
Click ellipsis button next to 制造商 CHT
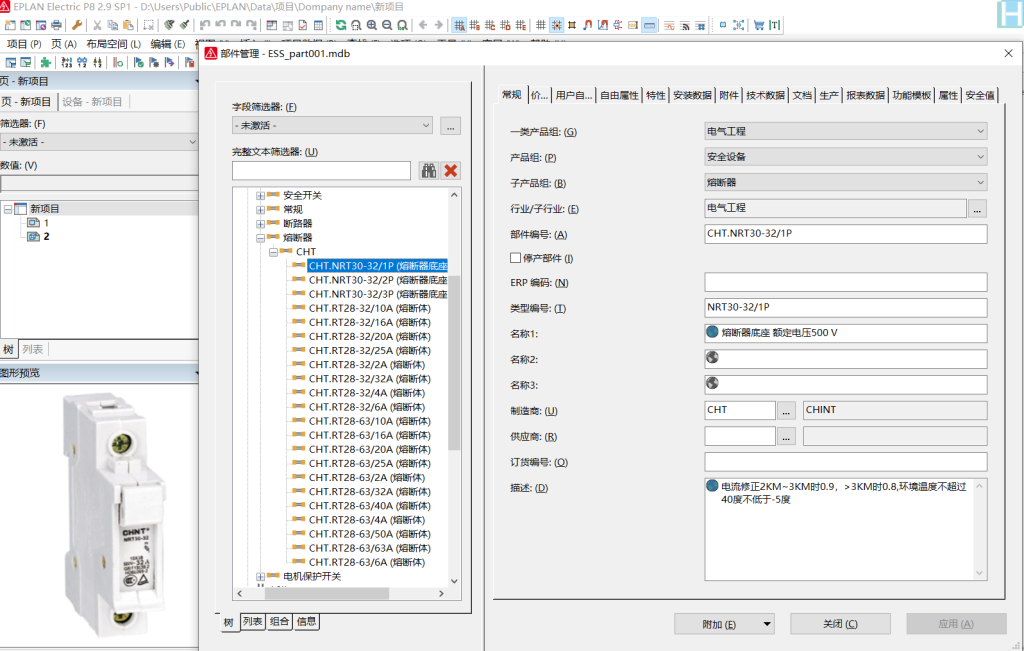[x=786, y=411]
